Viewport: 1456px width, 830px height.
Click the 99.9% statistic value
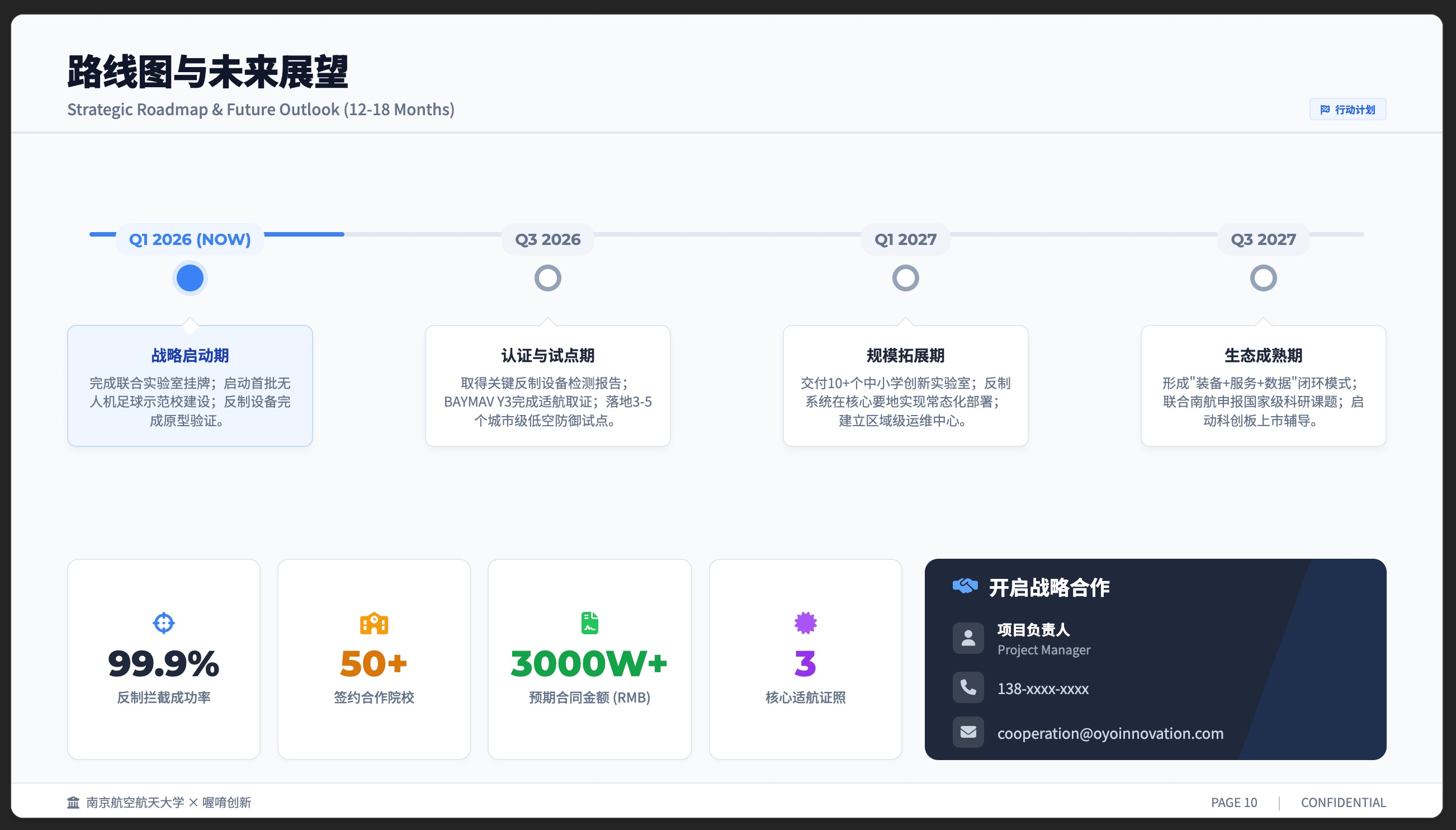pyautogui.click(x=164, y=663)
